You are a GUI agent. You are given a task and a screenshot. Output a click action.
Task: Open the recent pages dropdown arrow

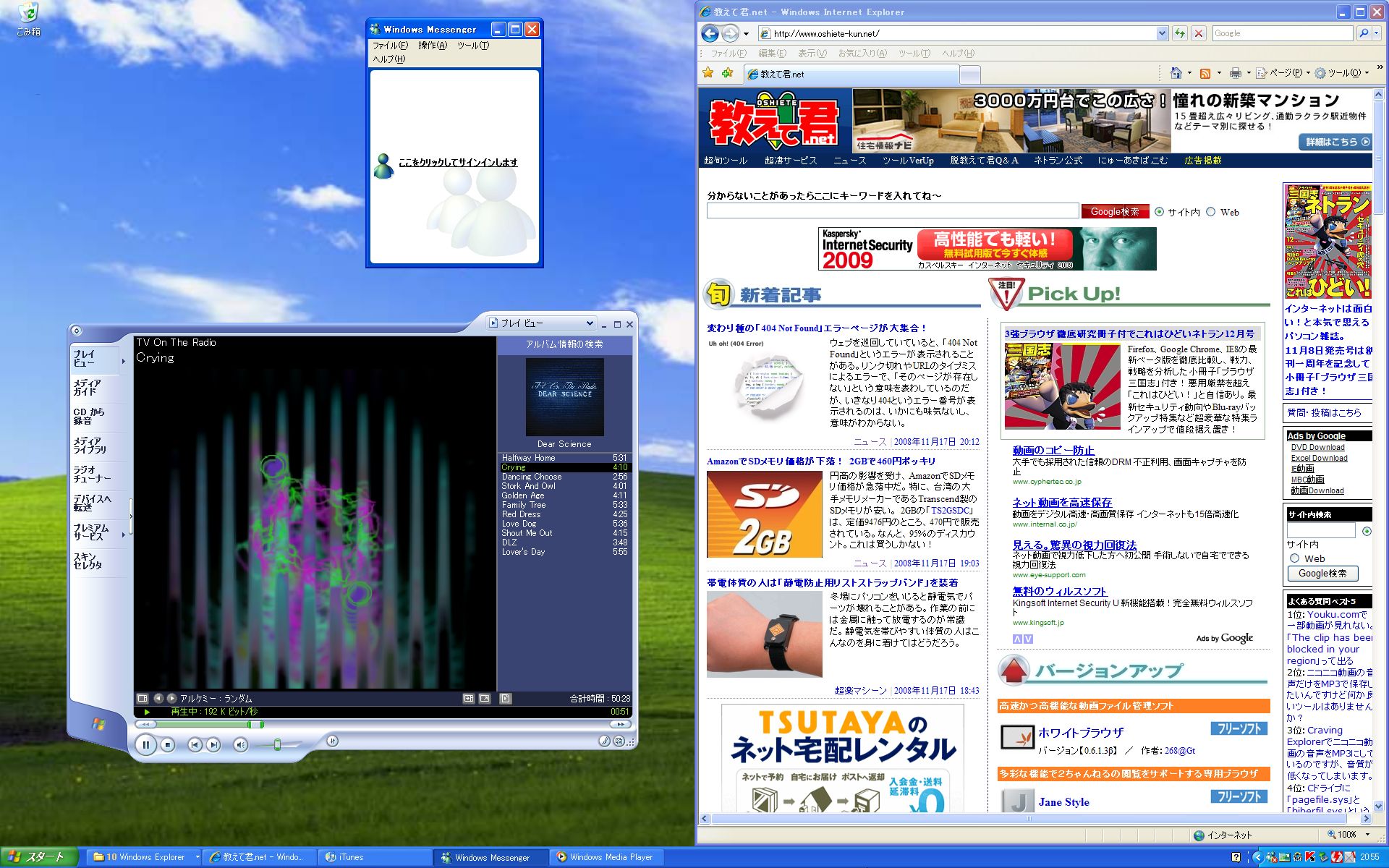(746, 33)
